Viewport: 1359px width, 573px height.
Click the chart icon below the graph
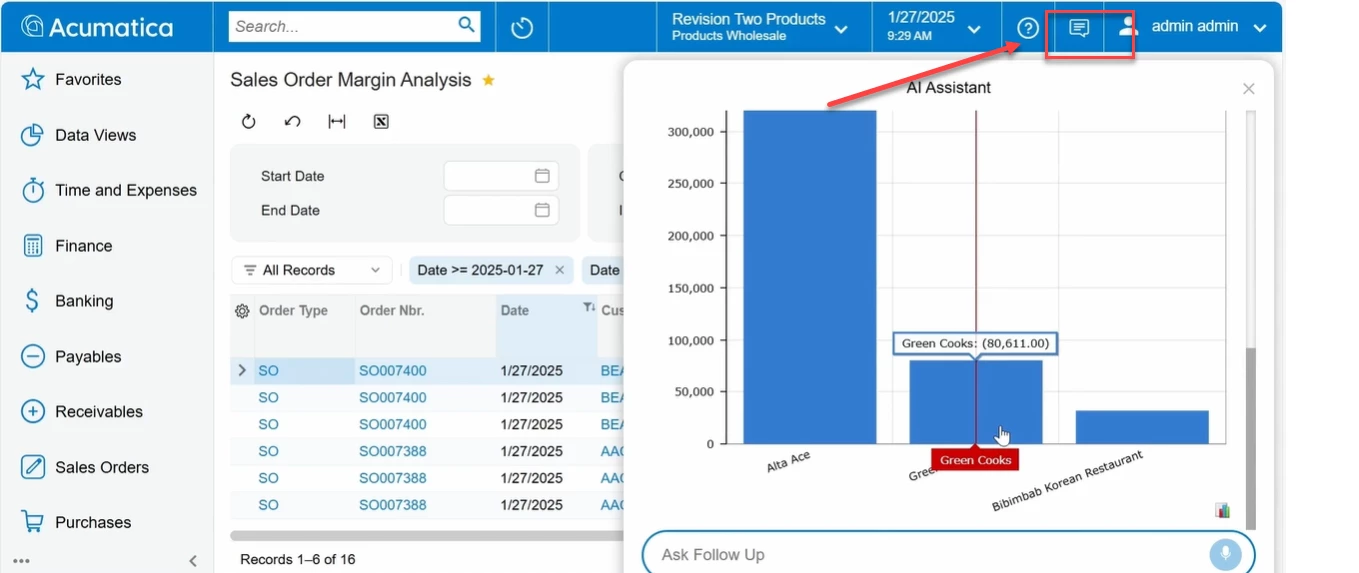click(x=1222, y=510)
